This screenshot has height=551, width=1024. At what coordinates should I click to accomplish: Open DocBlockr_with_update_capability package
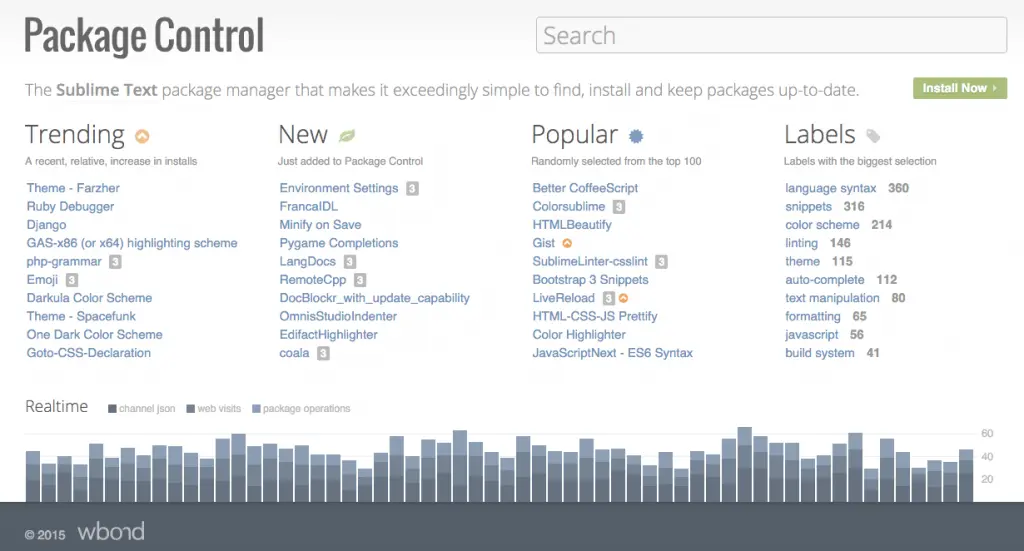tap(375, 298)
